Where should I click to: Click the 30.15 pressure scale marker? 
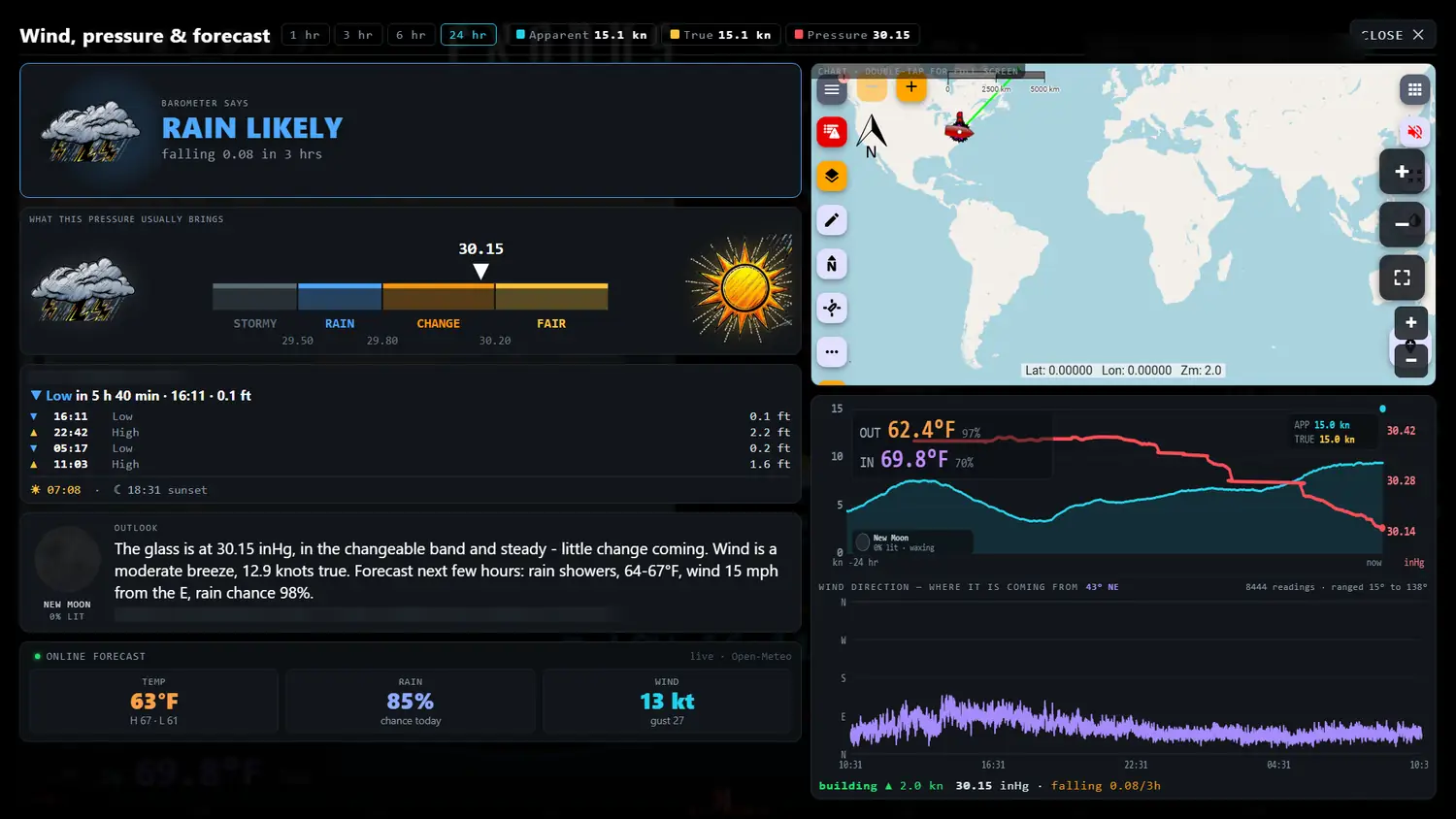[481, 260]
